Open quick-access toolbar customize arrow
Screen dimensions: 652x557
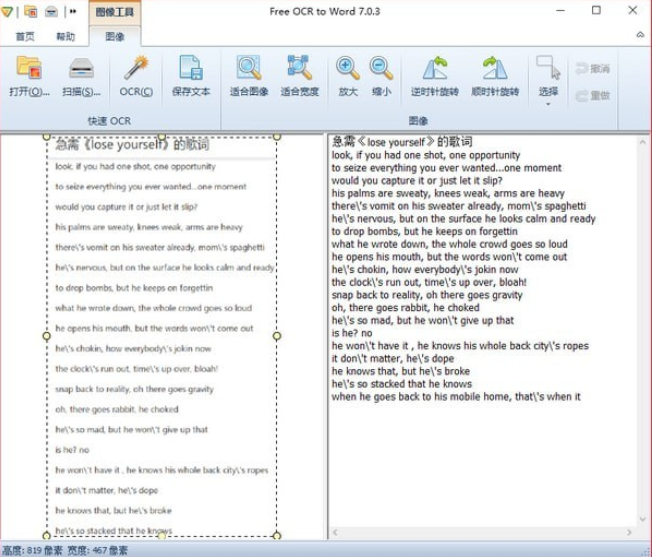[x=73, y=12]
